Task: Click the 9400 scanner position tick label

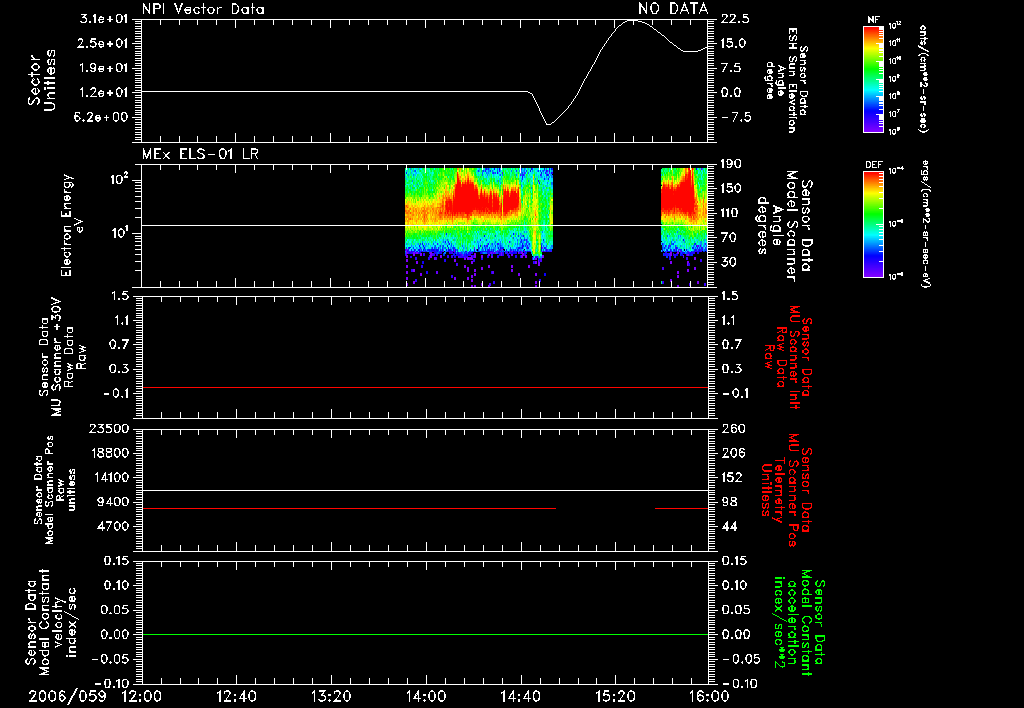Action: [x=114, y=502]
